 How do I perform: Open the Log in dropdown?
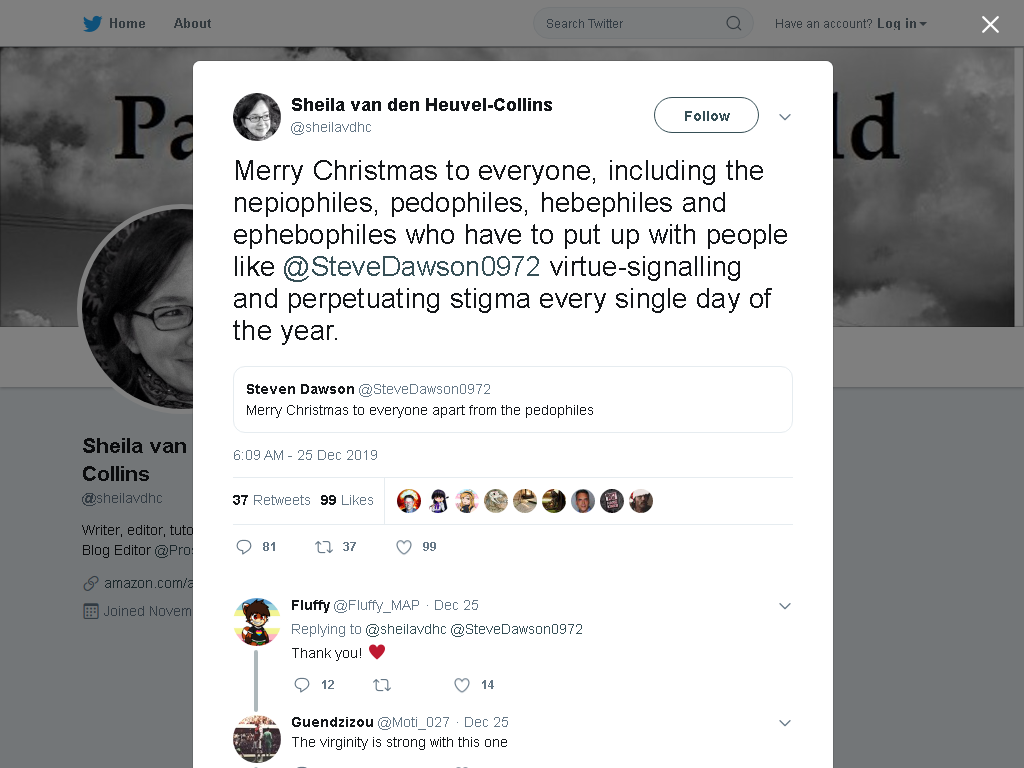(x=902, y=24)
